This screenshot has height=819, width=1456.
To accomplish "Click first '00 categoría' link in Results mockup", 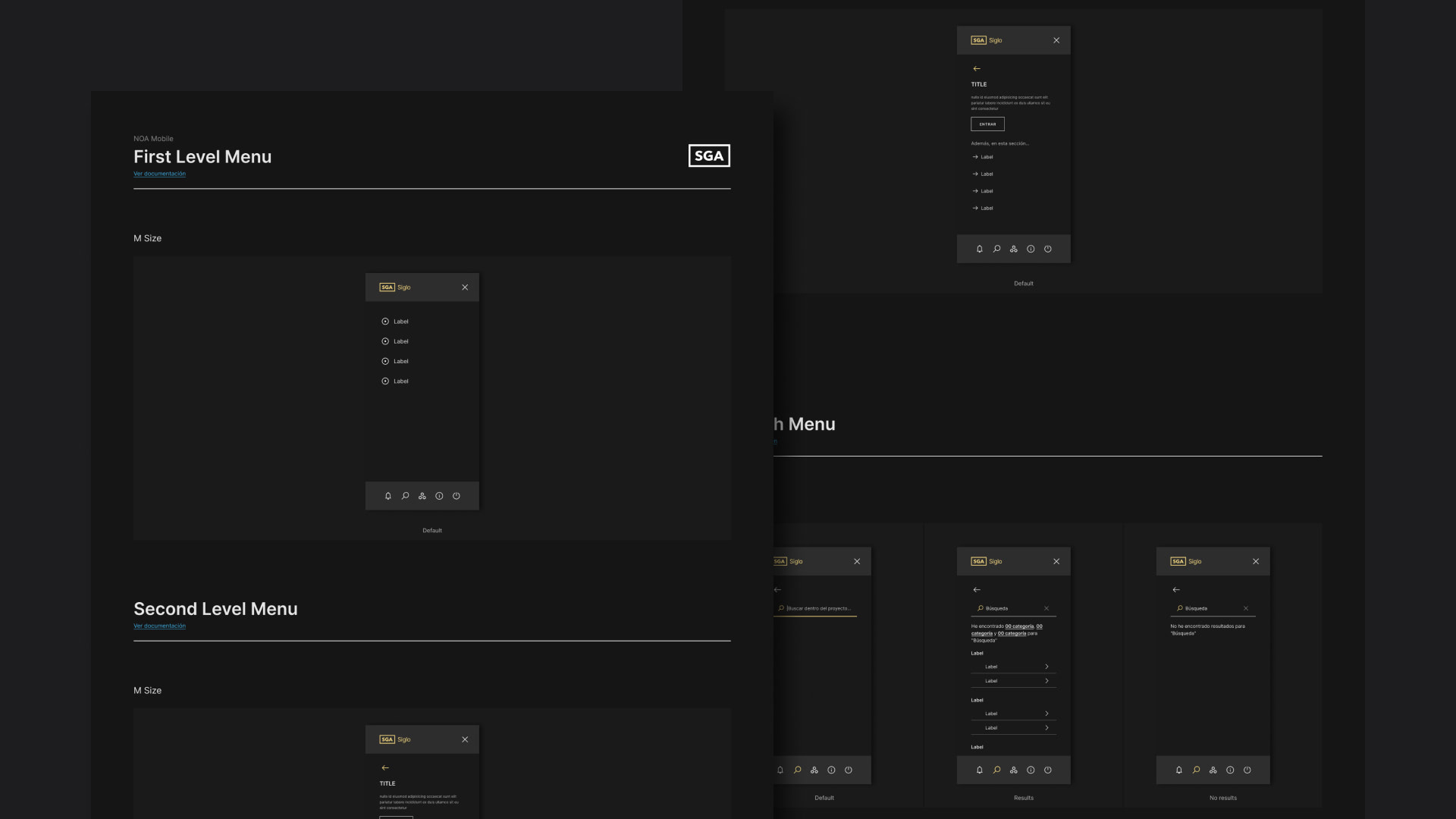I will tap(1019, 626).
